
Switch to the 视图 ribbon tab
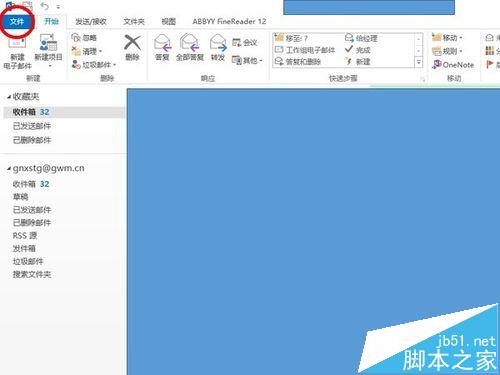coord(168,22)
